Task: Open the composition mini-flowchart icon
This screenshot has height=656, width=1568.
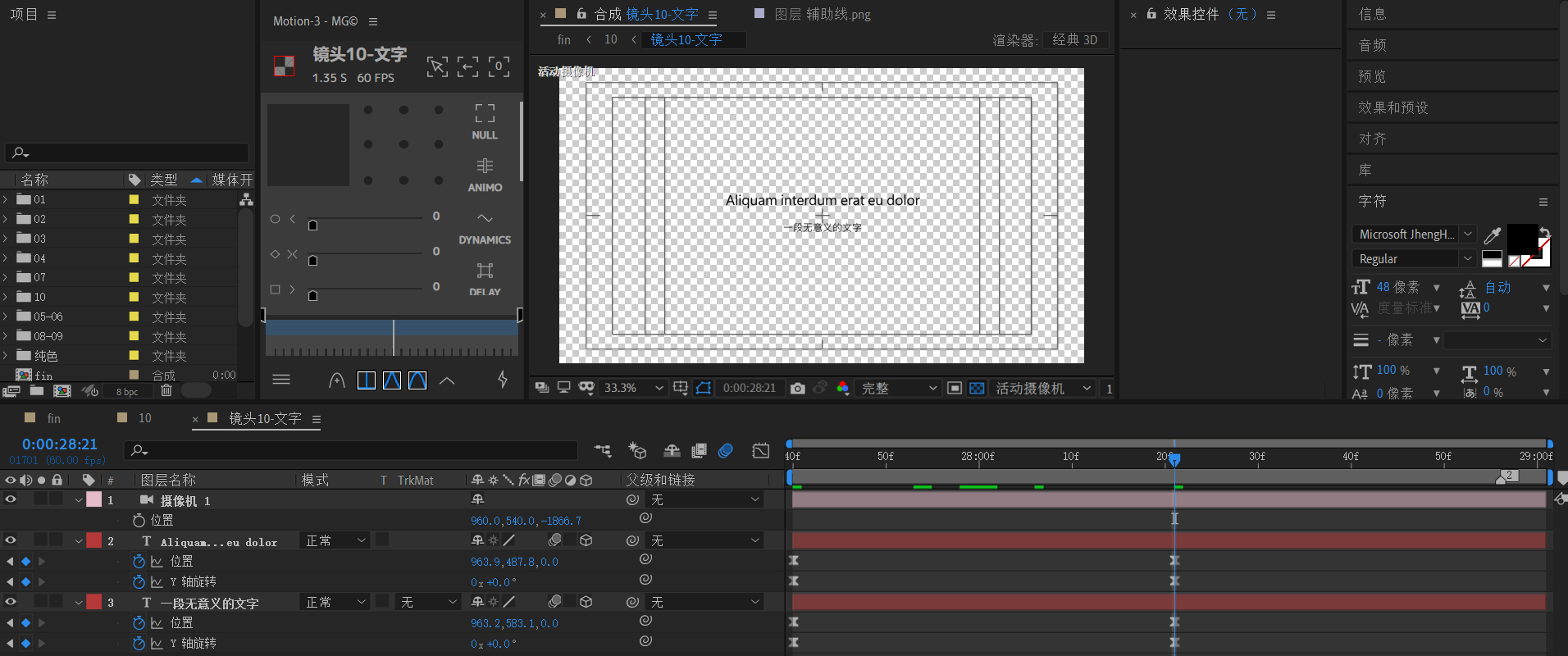Action: [603, 450]
